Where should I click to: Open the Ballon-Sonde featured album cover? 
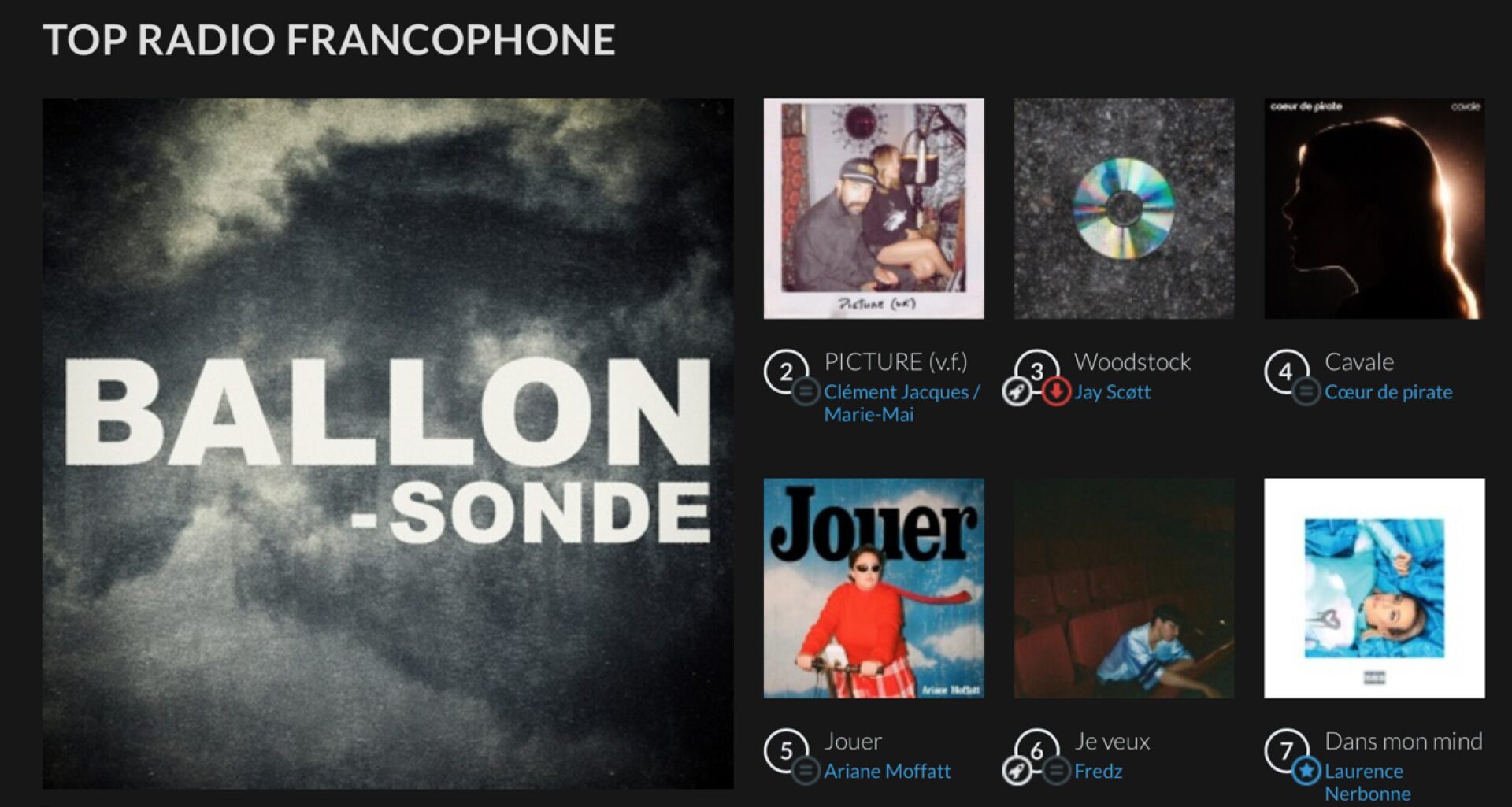pyautogui.click(x=388, y=443)
